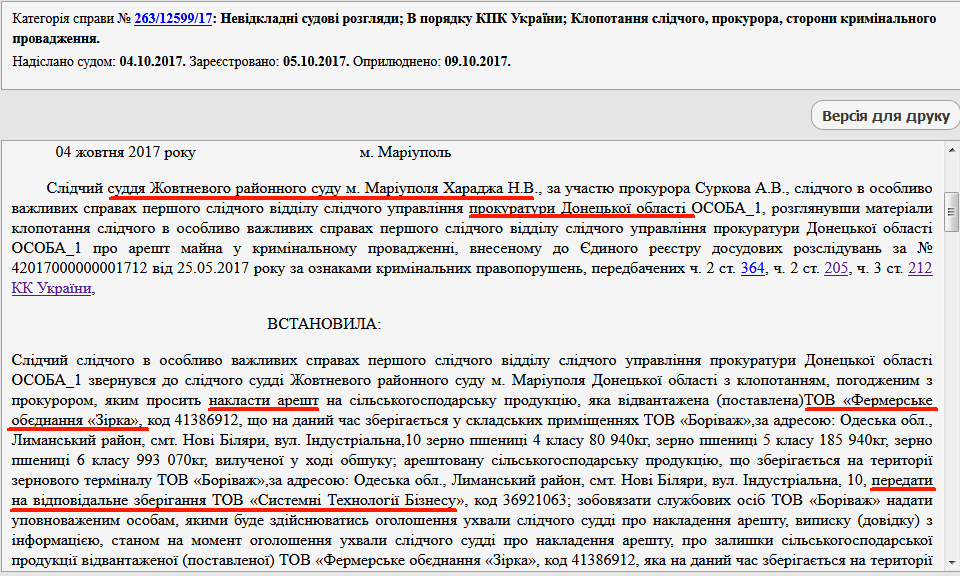Click the vertical scrollbar thumb

(x=951, y=211)
